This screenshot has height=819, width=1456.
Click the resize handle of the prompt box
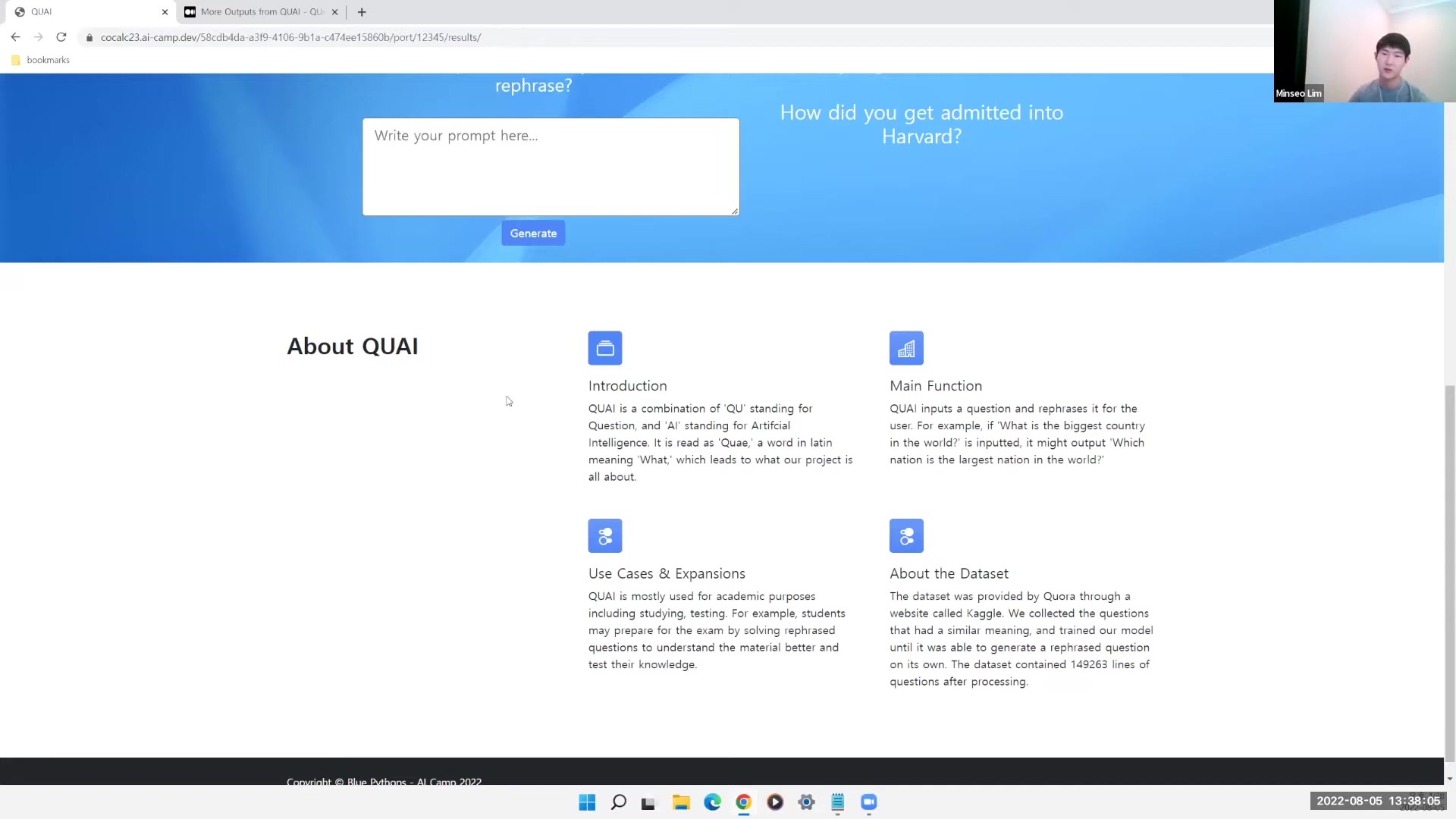735,211
